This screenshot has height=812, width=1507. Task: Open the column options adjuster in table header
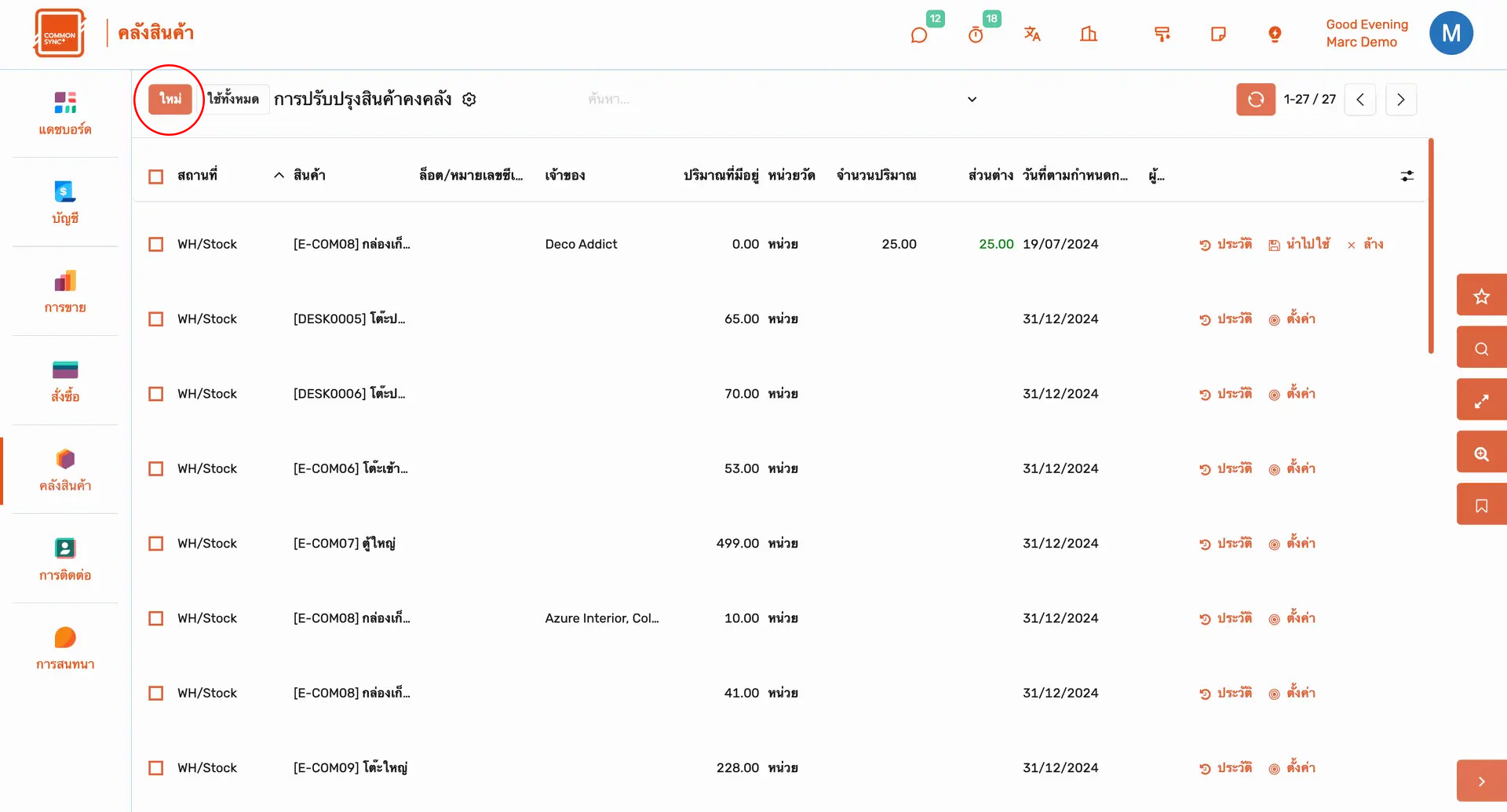1407,177
